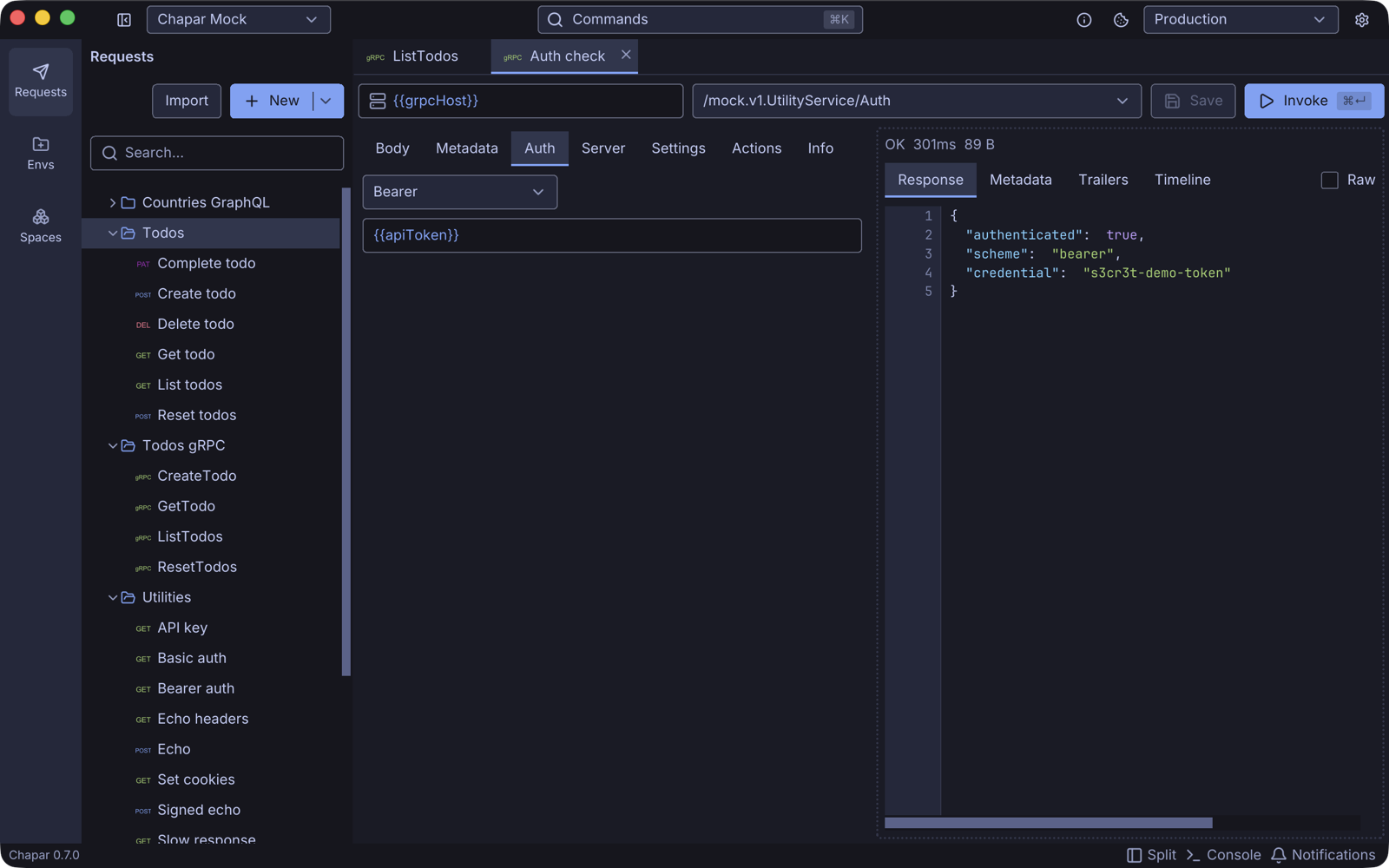Click the Invoke button label
This screenshot has height=868, width=1389.
[1306, 101]
